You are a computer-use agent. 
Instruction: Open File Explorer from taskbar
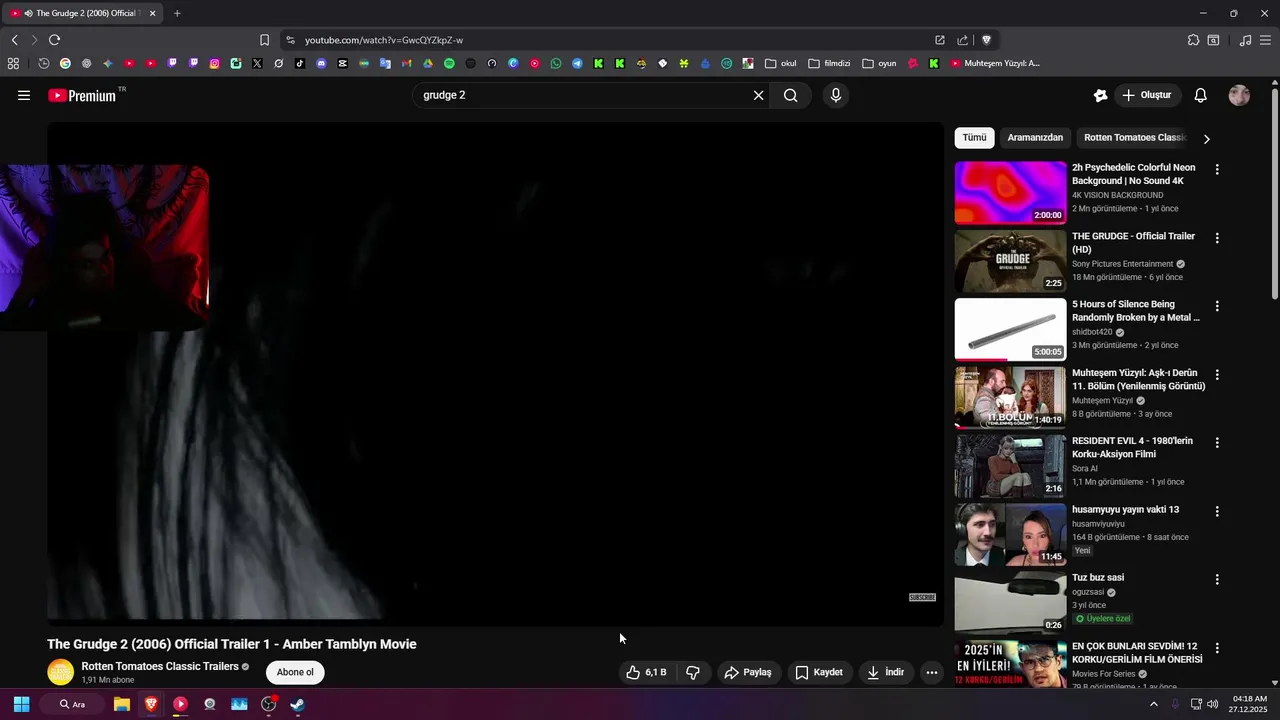pyautogui.click(x=122, y=704)
